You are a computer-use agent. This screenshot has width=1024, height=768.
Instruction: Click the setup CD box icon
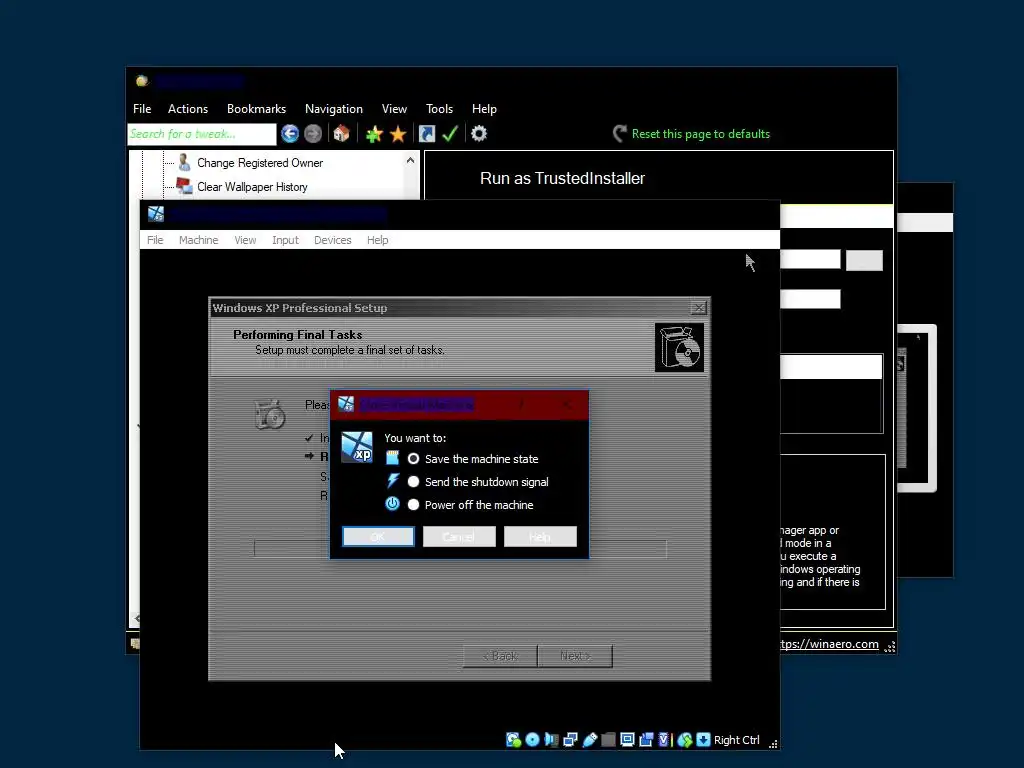click(x=679, y=347)
